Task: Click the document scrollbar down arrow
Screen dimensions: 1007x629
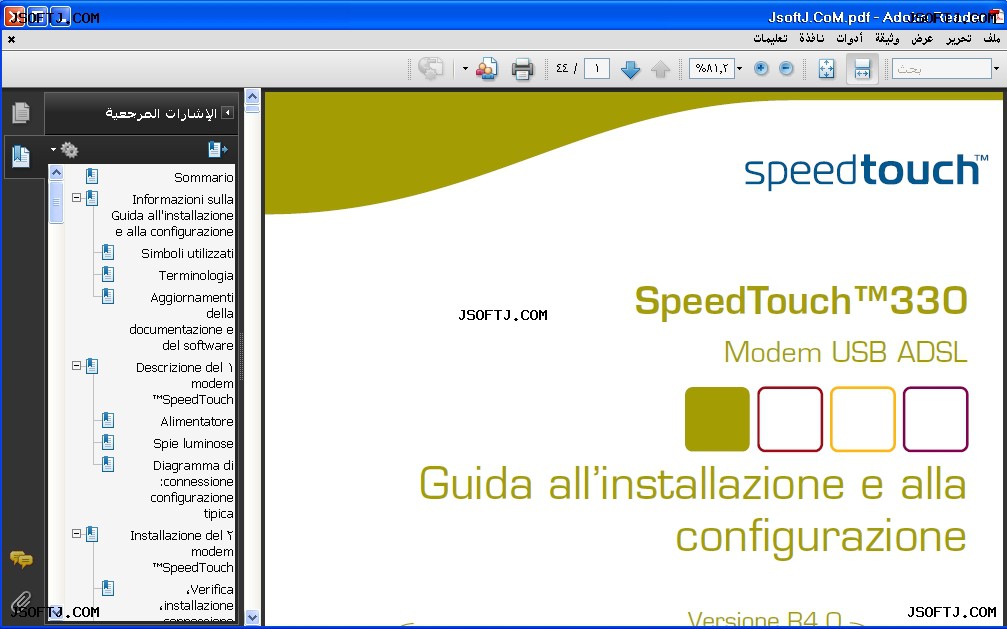Action: (252, 617)
